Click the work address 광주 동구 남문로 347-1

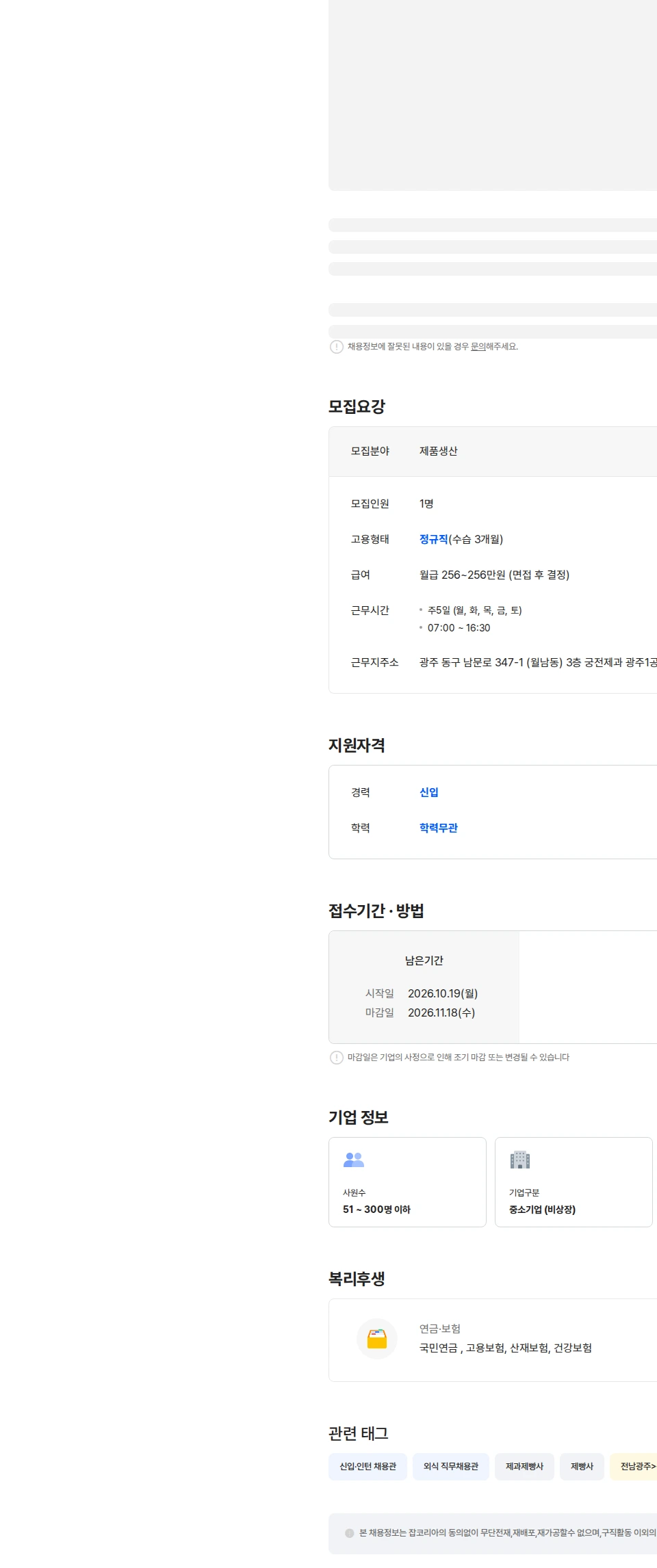tap(538, 662)
